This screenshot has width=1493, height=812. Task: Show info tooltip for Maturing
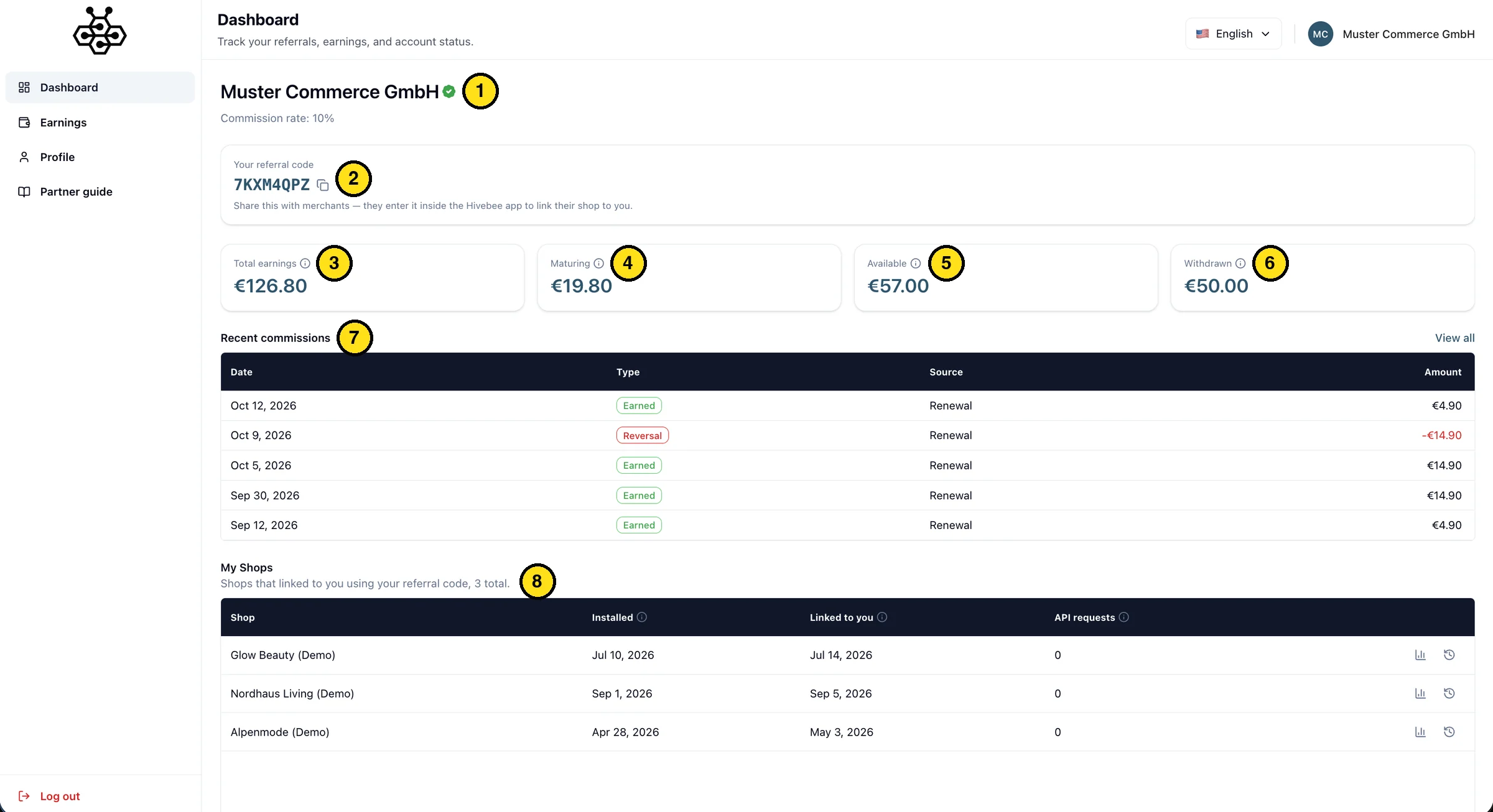(598, 263)
